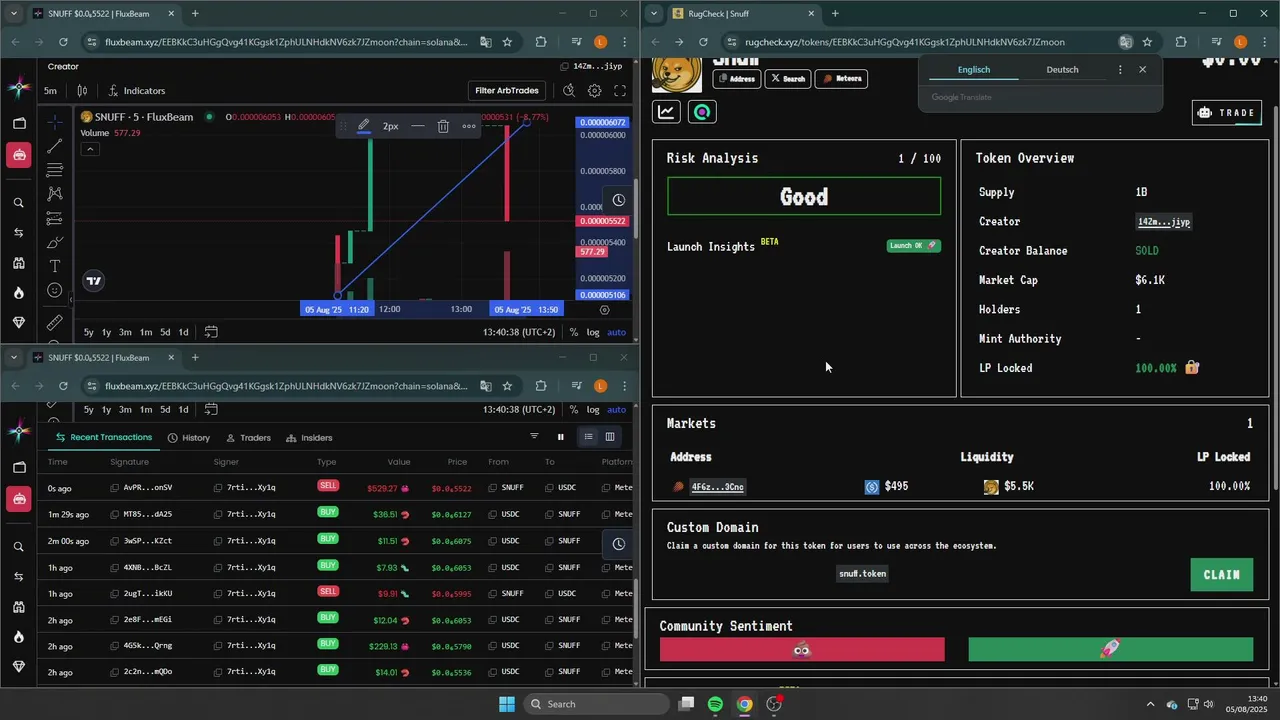Select the chart pattern tool
The image size is (1280, 720).
pyautogui.click(x=55, y=194)
